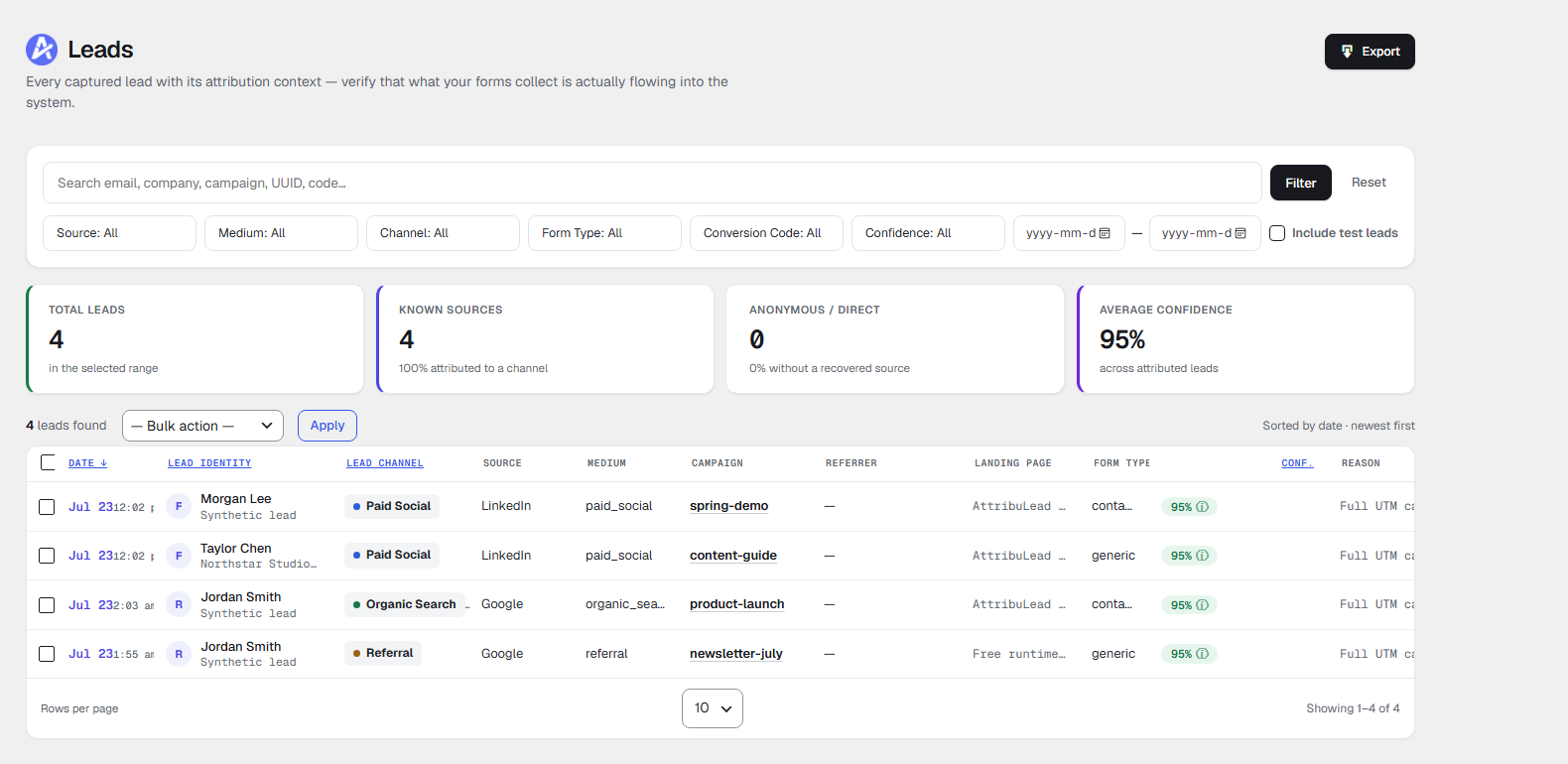This screenshot has height=764, width=1568.
Task: Select the checkbox for the newsletter-july lead row
Action: (x=47, y=654)
